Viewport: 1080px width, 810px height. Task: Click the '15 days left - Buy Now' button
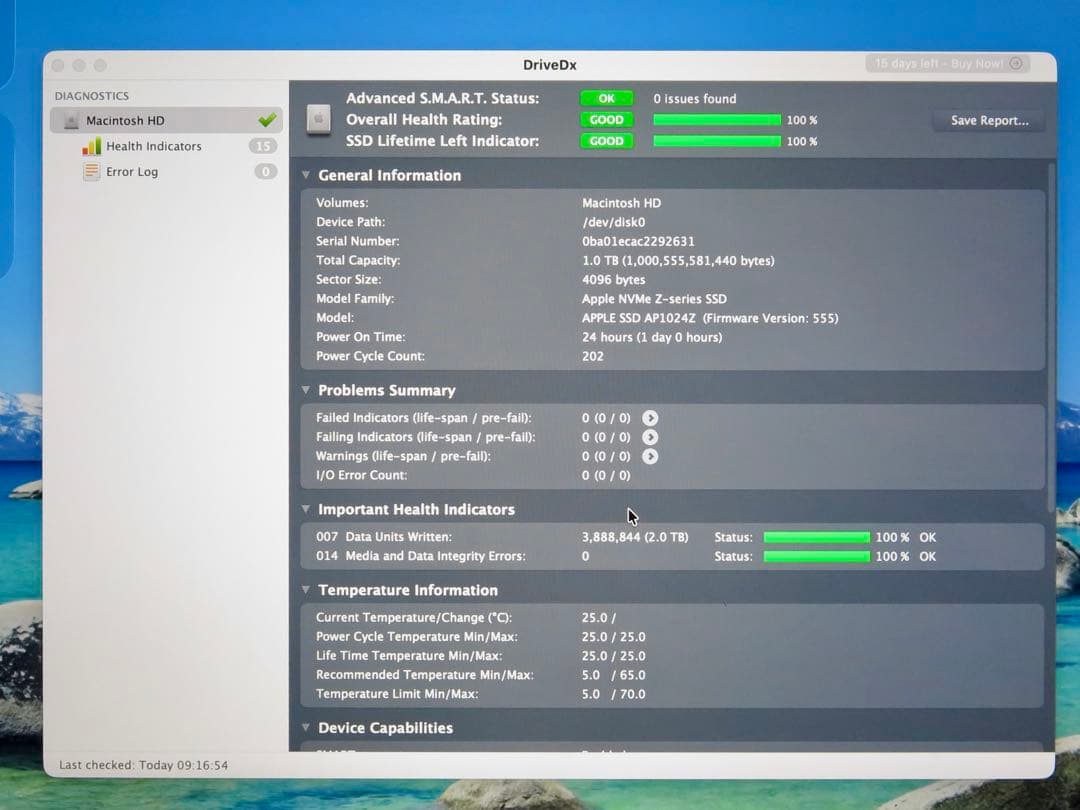(947, 64)
